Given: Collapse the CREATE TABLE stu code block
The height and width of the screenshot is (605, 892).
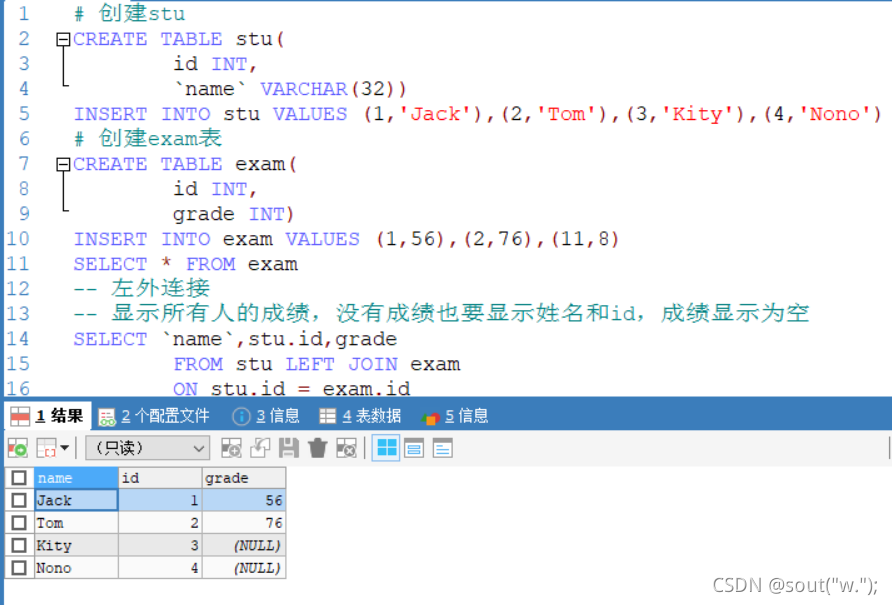Looking at the screenshot, I should click(63, 39).
